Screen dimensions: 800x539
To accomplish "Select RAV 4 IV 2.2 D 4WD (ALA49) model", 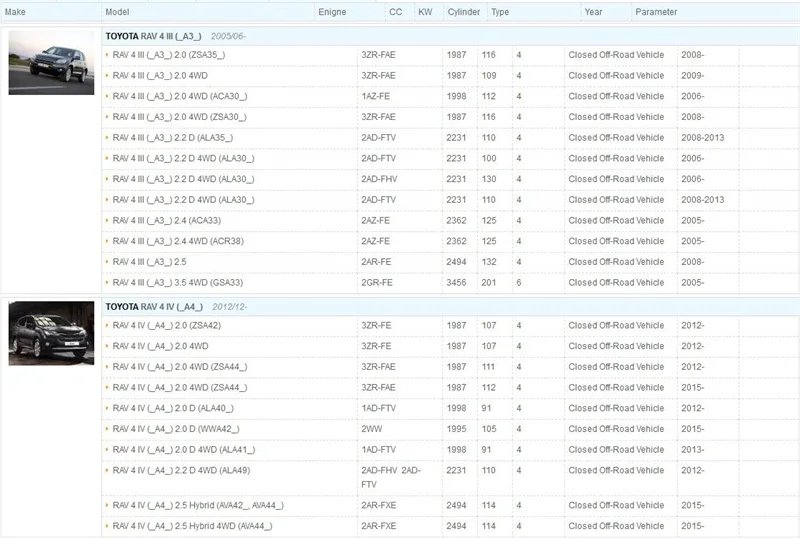I will click(x=182, y=470).
